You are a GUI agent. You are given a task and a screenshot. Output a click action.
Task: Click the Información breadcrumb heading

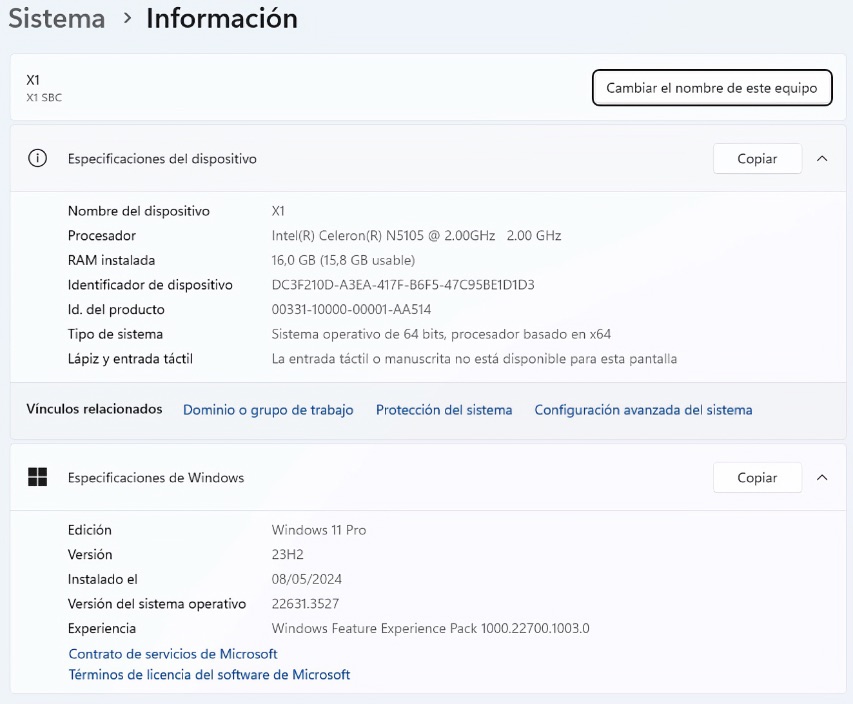click(x=222, y=18)
